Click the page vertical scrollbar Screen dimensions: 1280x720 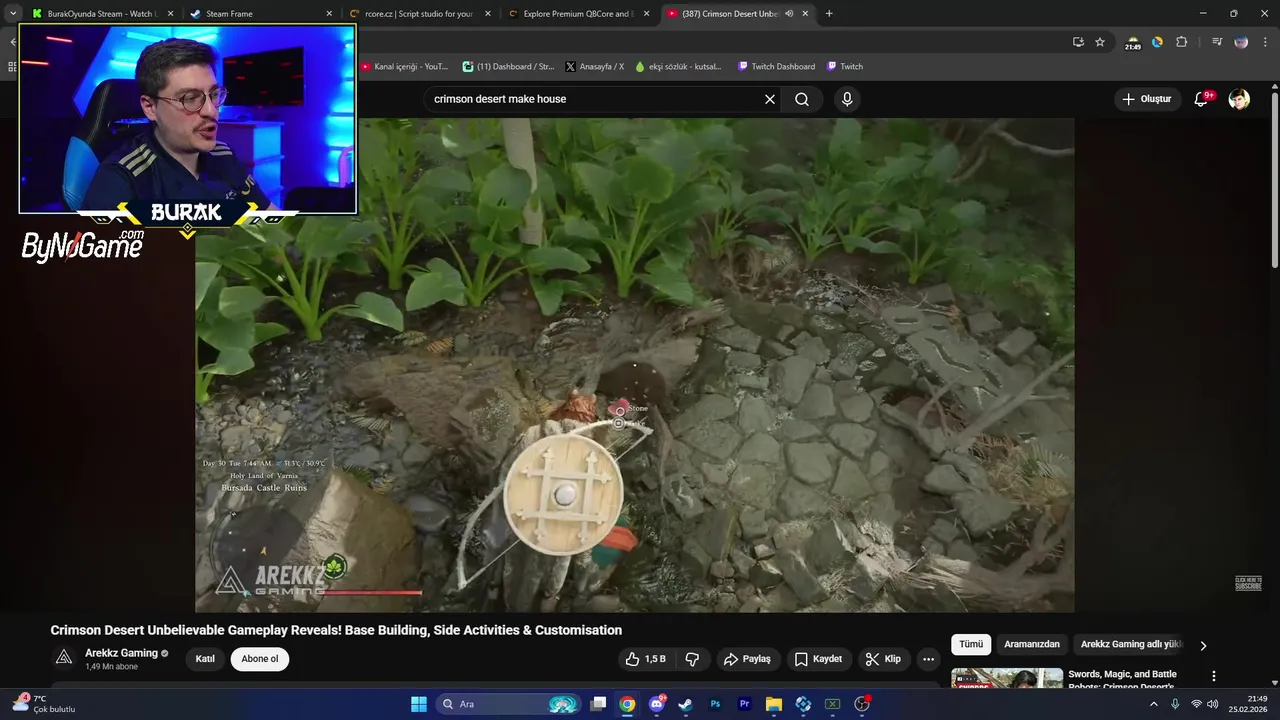(1274, 180)
